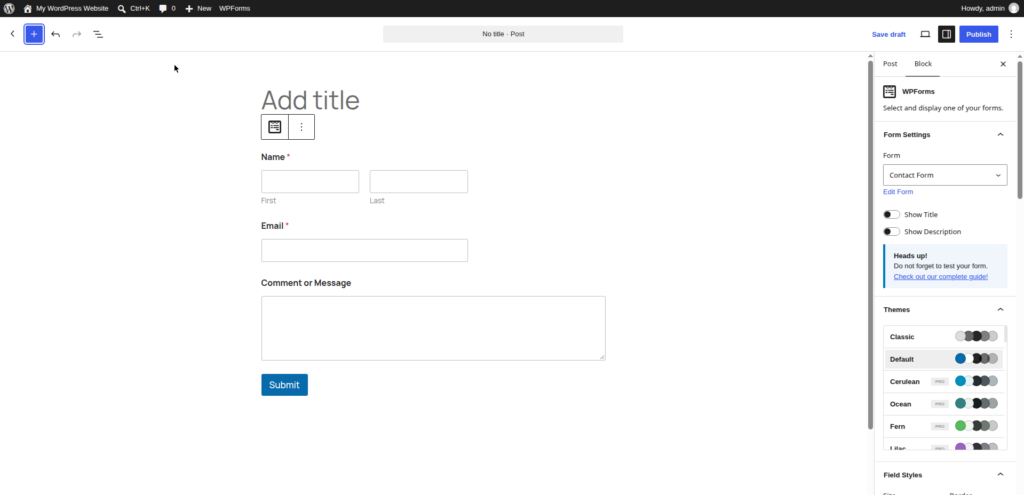
Task: Click the WPForms block type icon in toolbar
Action: pyautogui.click(x=275, y=127)
